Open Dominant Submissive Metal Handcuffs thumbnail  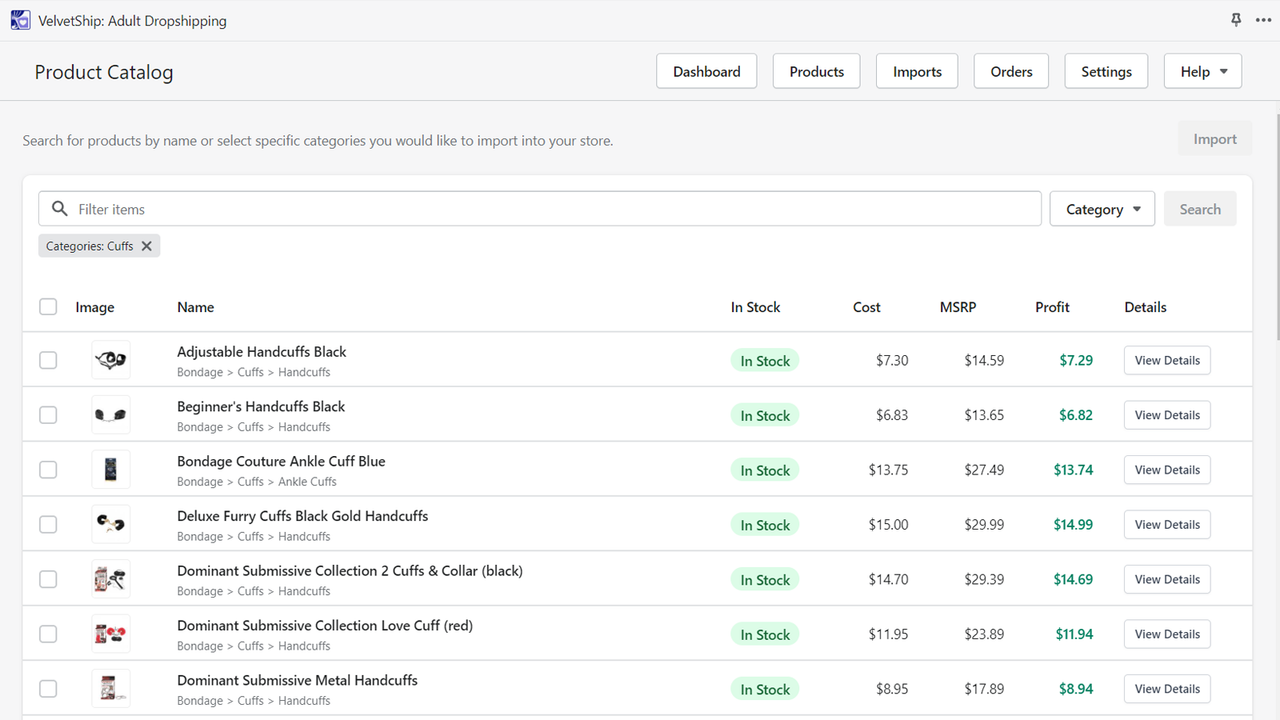111,689
